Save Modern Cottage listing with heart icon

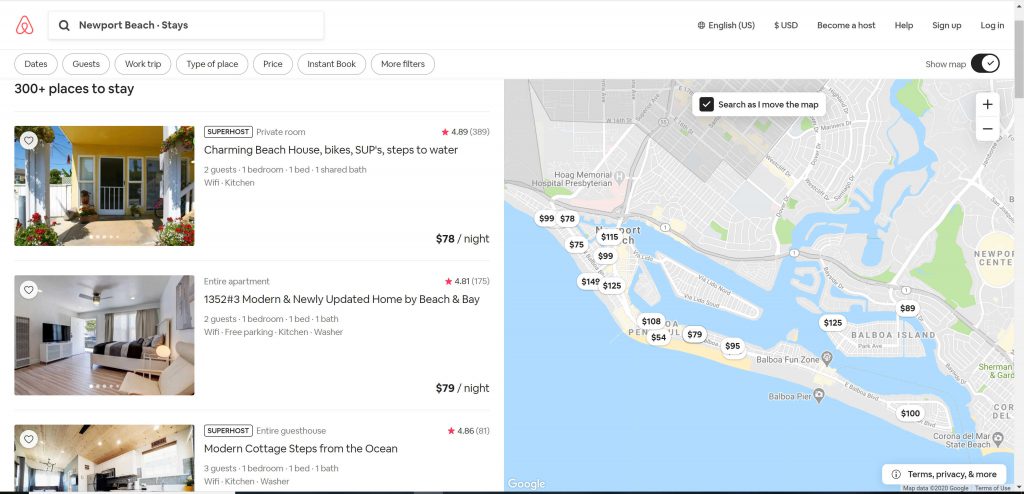28,438
